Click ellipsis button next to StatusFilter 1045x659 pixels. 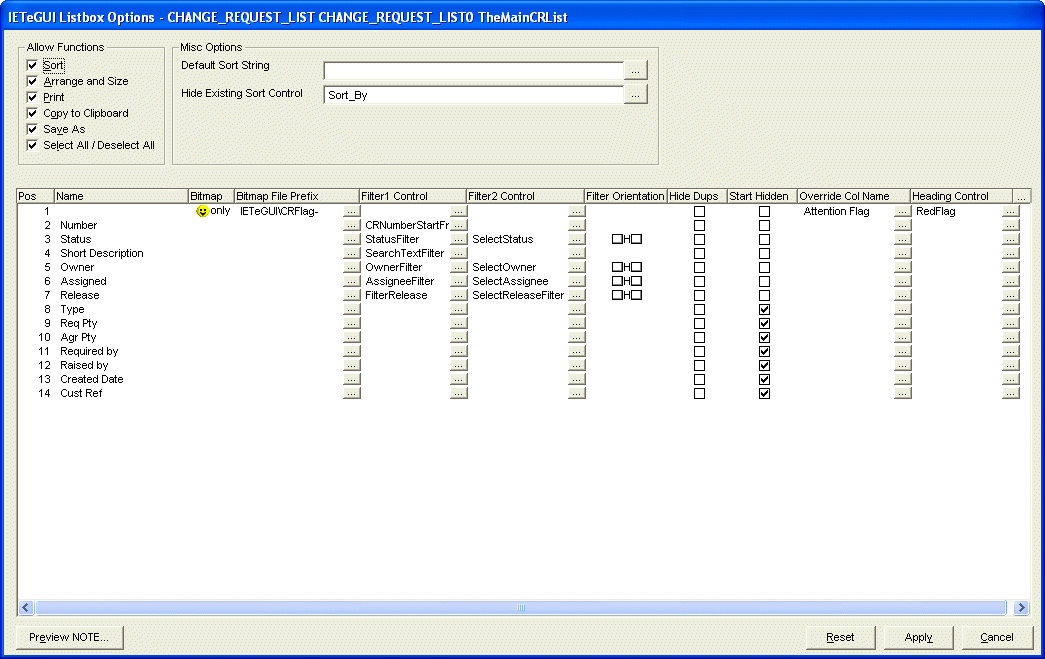[x=458, y=240]
